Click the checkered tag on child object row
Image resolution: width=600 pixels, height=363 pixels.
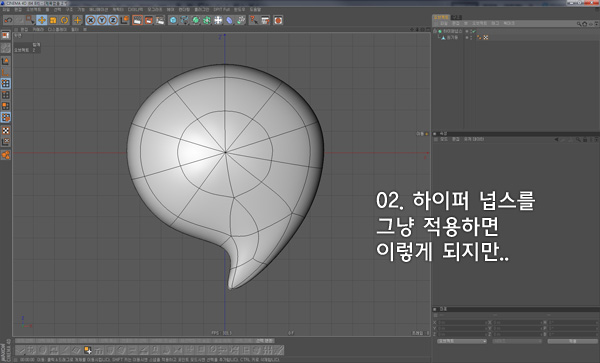tap(486, 37)
